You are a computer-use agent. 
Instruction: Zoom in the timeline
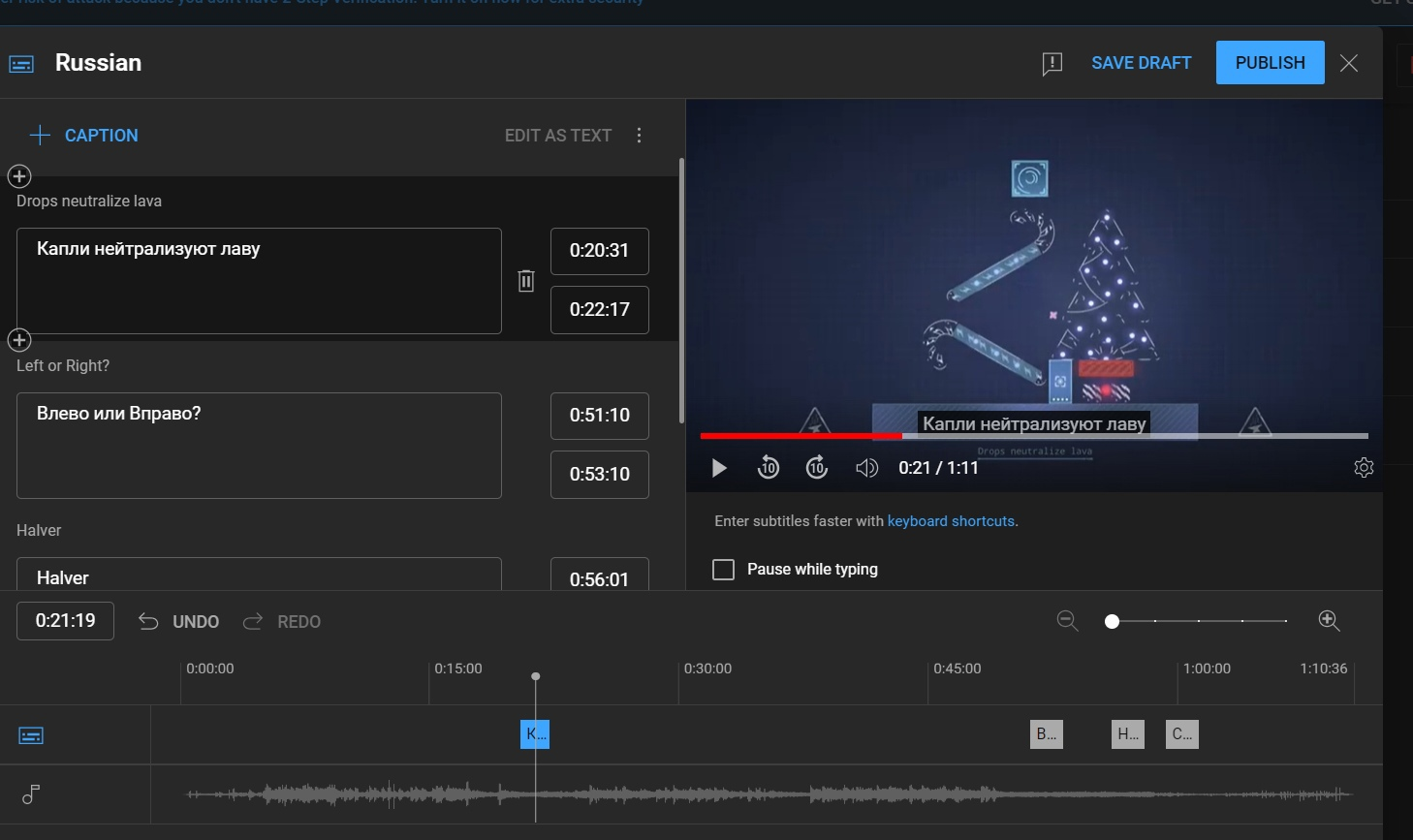pyautogui.click(x=1330, y=621)
